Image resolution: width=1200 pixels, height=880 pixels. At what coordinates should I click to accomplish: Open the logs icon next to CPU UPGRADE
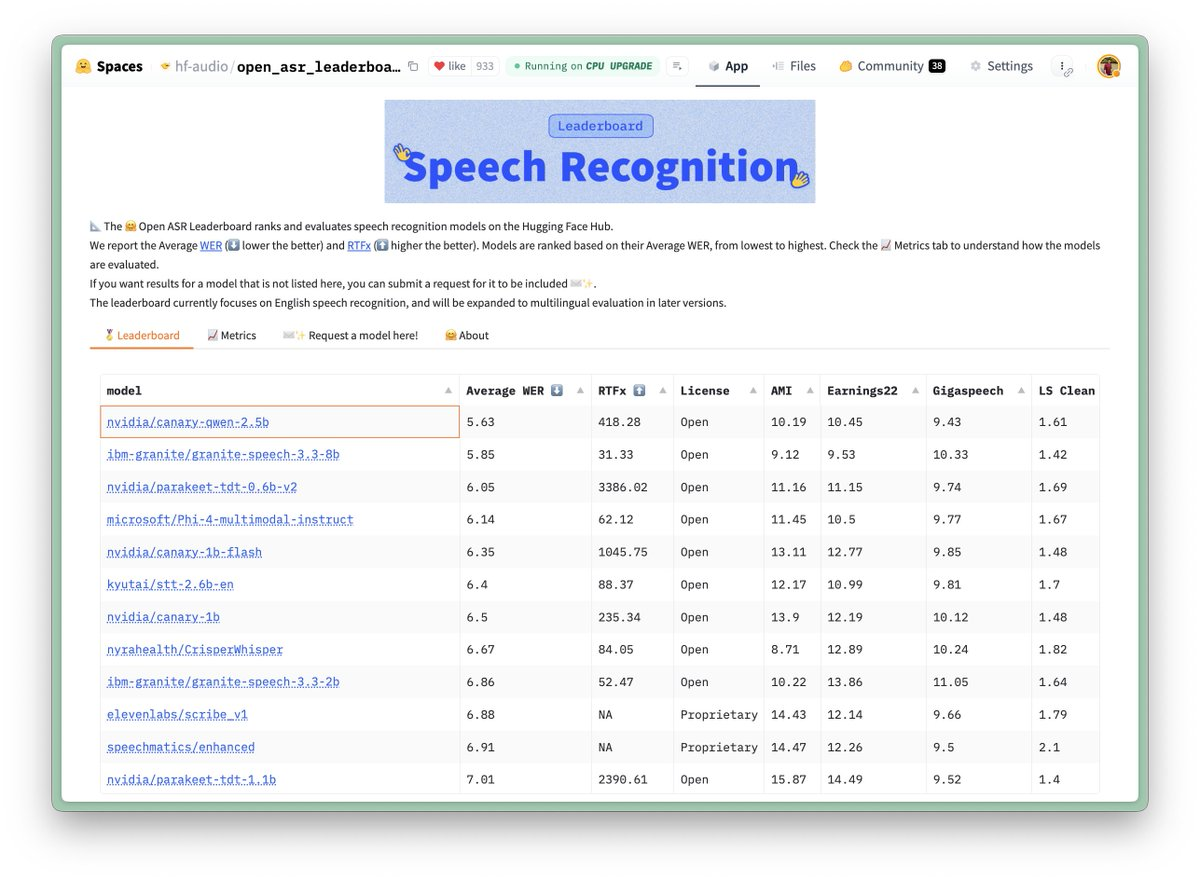678,67
